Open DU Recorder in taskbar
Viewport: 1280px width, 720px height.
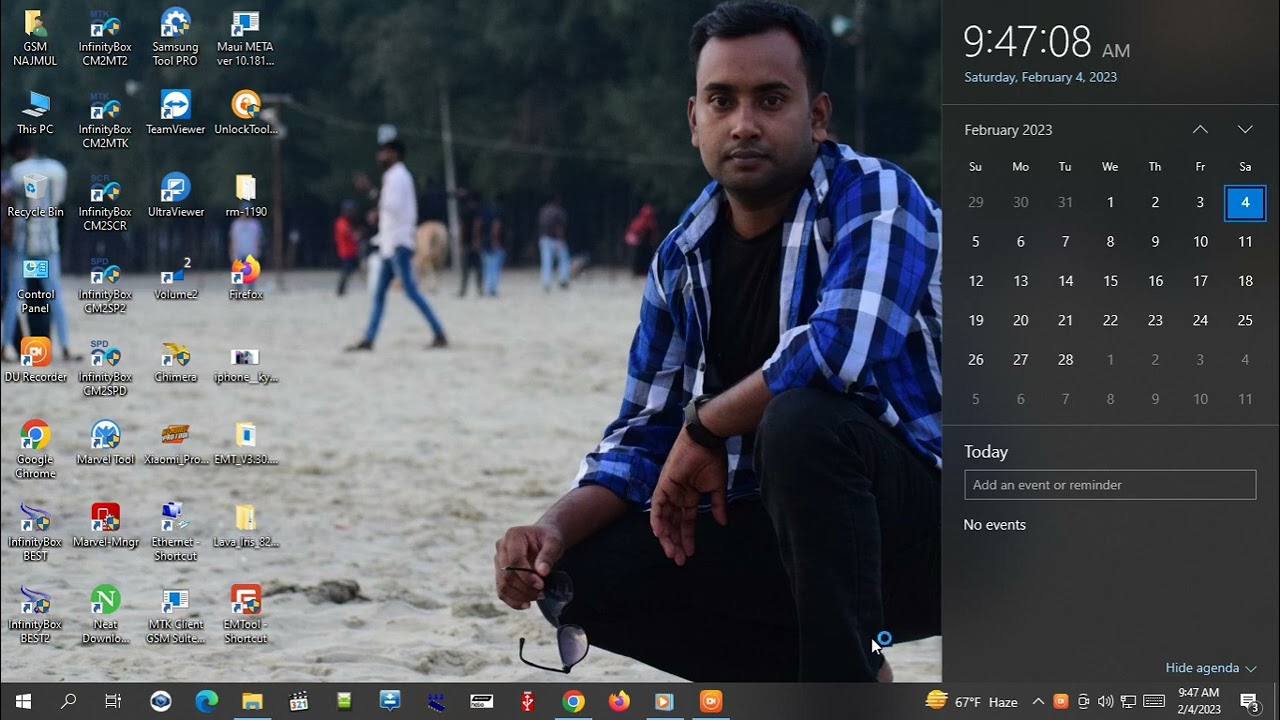(x=711, y=701)
